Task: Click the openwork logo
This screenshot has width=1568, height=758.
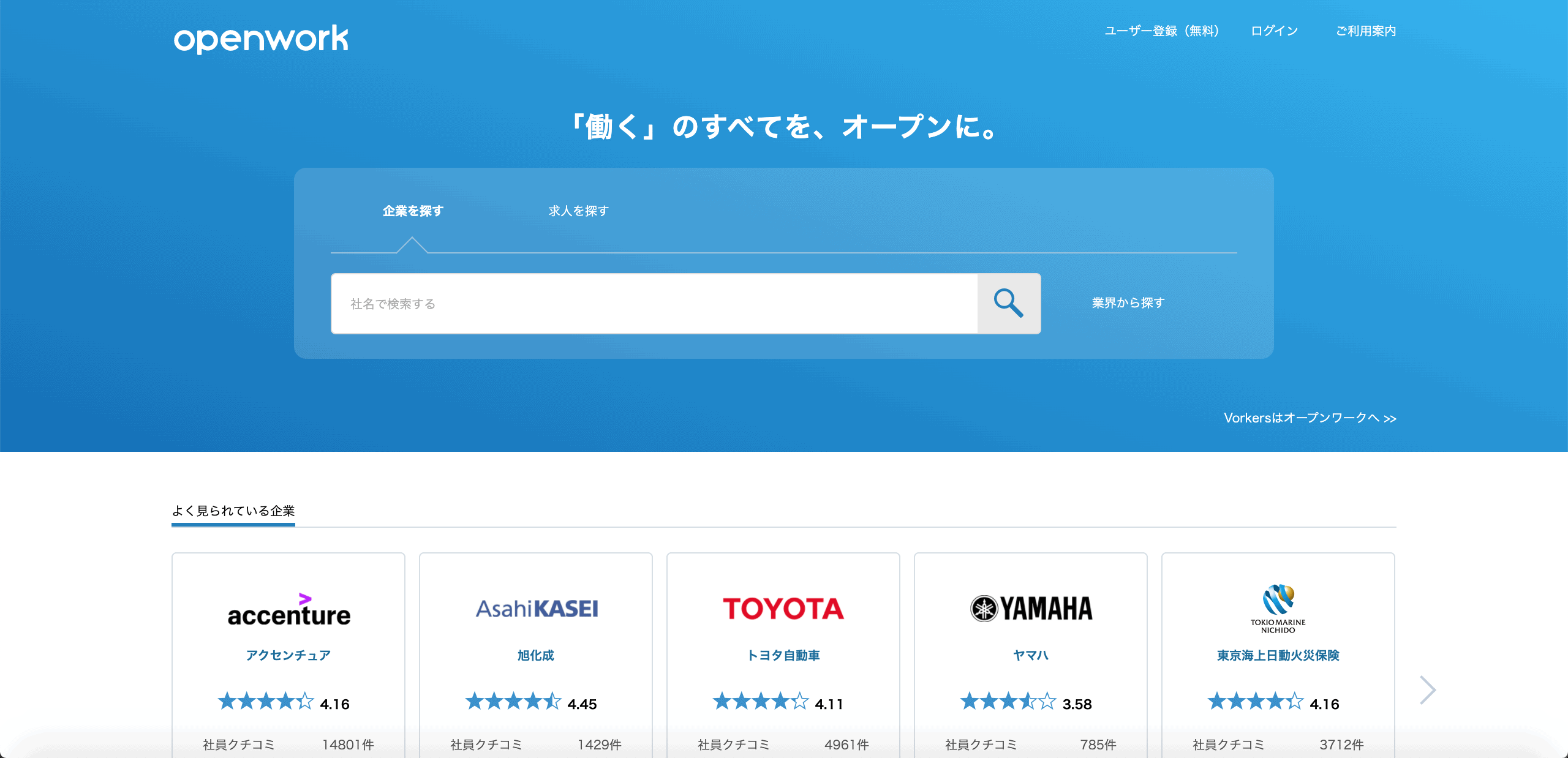Action: [261, 39]
